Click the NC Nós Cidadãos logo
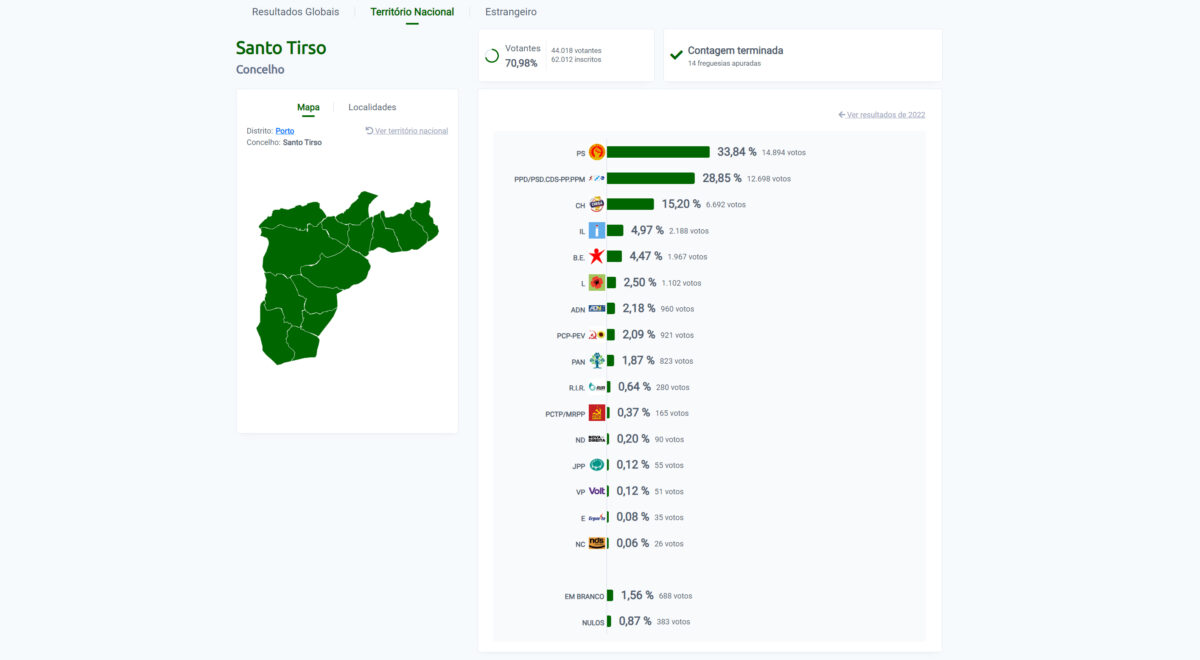 point(597,543)
